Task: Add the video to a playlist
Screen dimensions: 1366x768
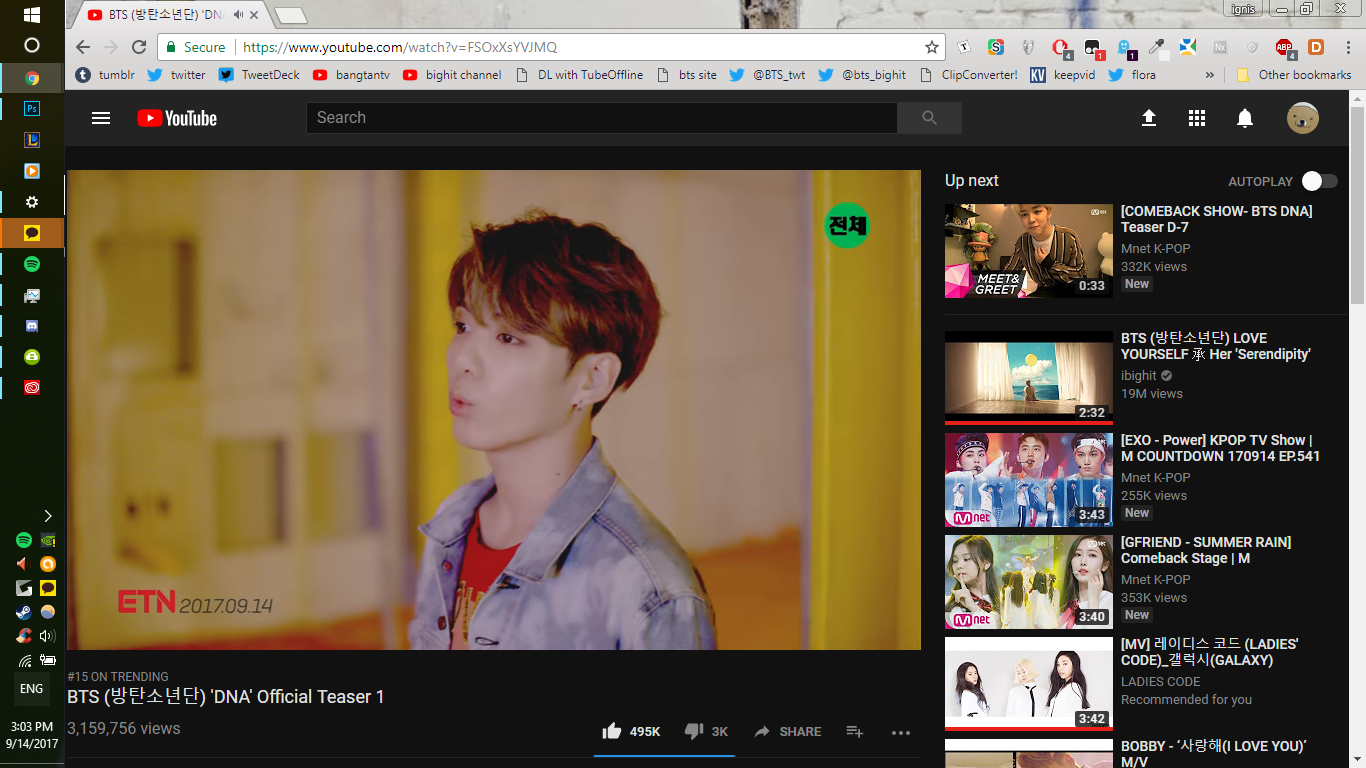Action: point(854,731)
